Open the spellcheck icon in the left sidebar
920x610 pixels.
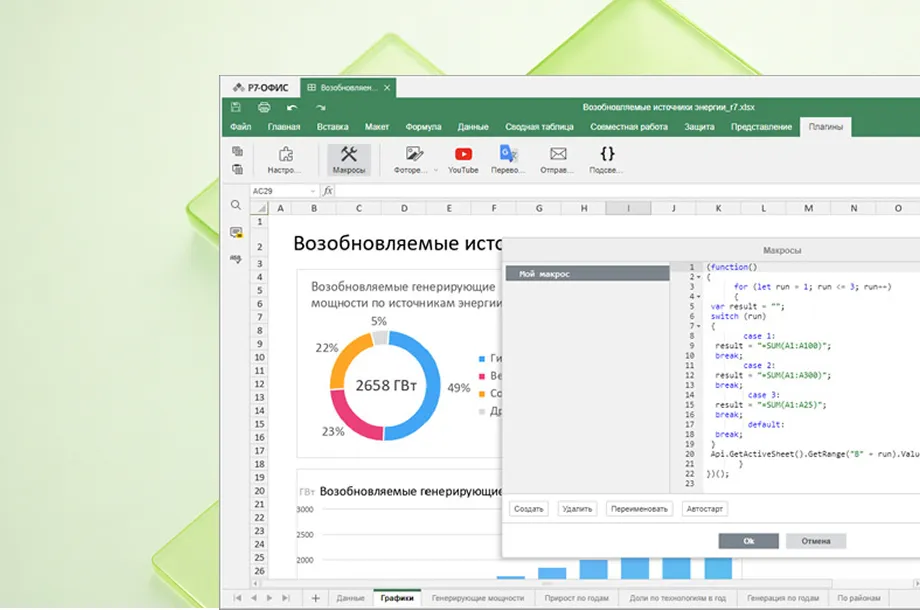236,259
